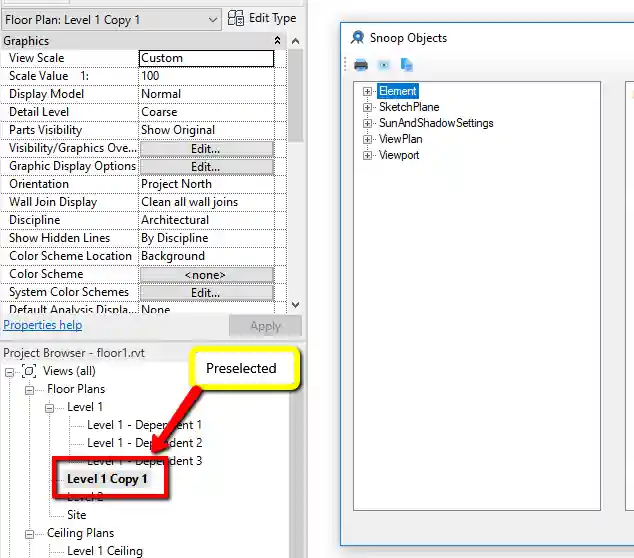Screen dimensions: 634x558
Task: Open the Properties help link
Action: pyautogui.click(x=43, y=326)
